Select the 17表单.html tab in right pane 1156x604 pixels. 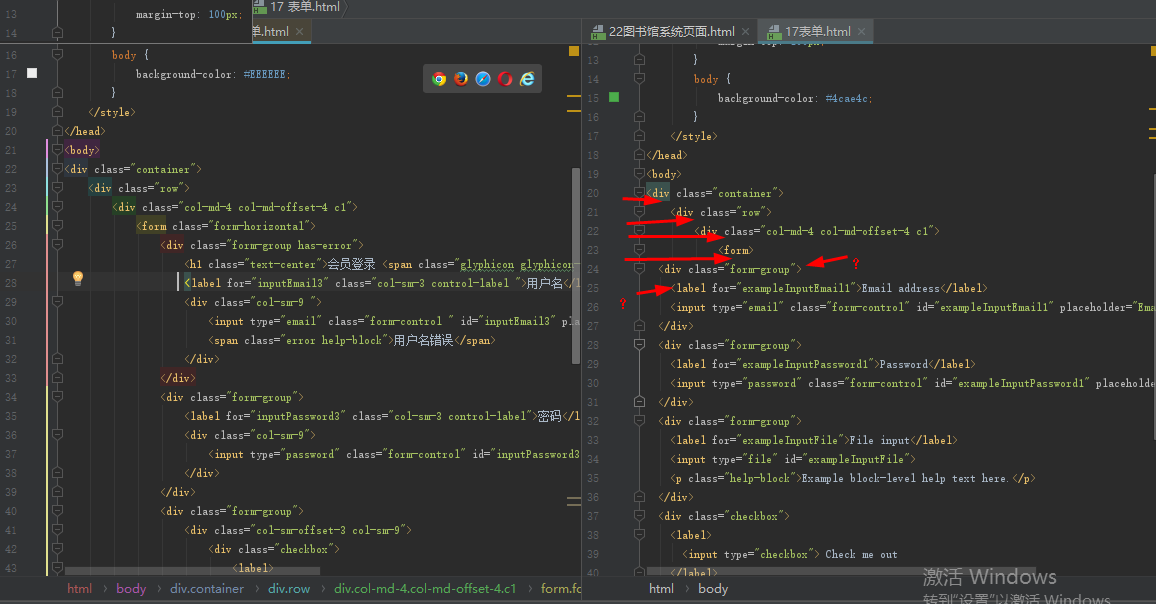(816, 32)
